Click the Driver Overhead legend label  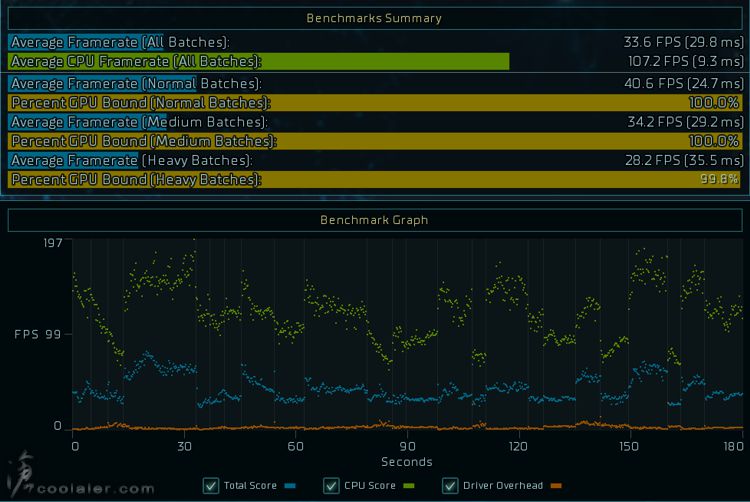pos(503,486)
